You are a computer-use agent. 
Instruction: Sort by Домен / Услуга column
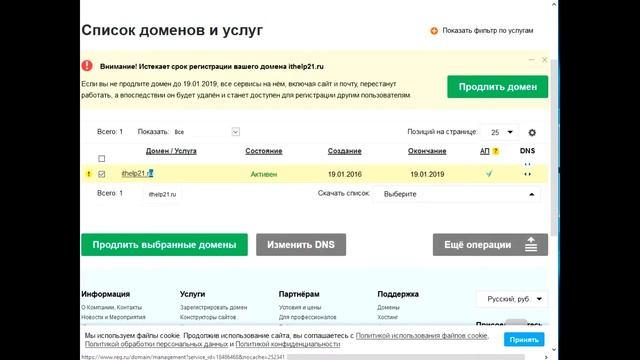171,151
